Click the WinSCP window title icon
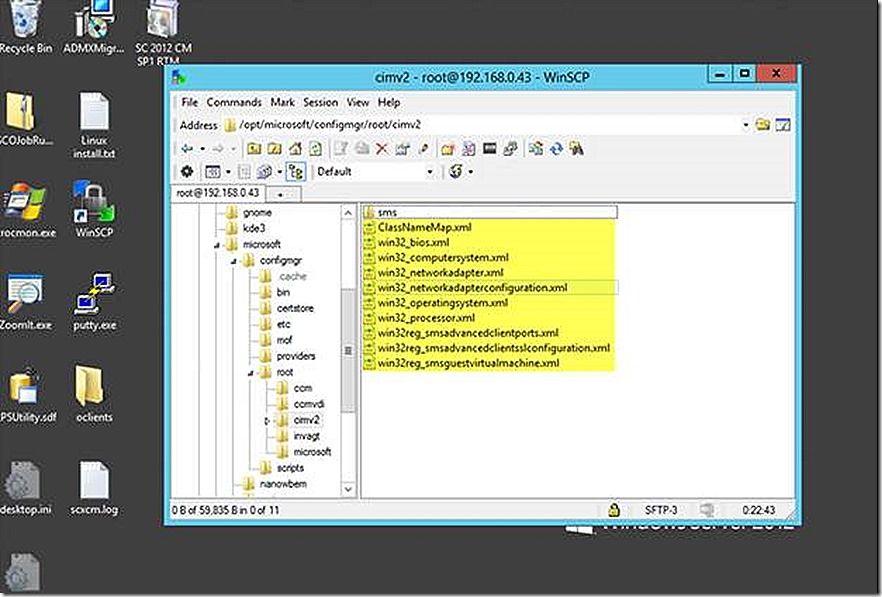The height and width of the screenshot is (597, 882). click(x=179, y=77)
